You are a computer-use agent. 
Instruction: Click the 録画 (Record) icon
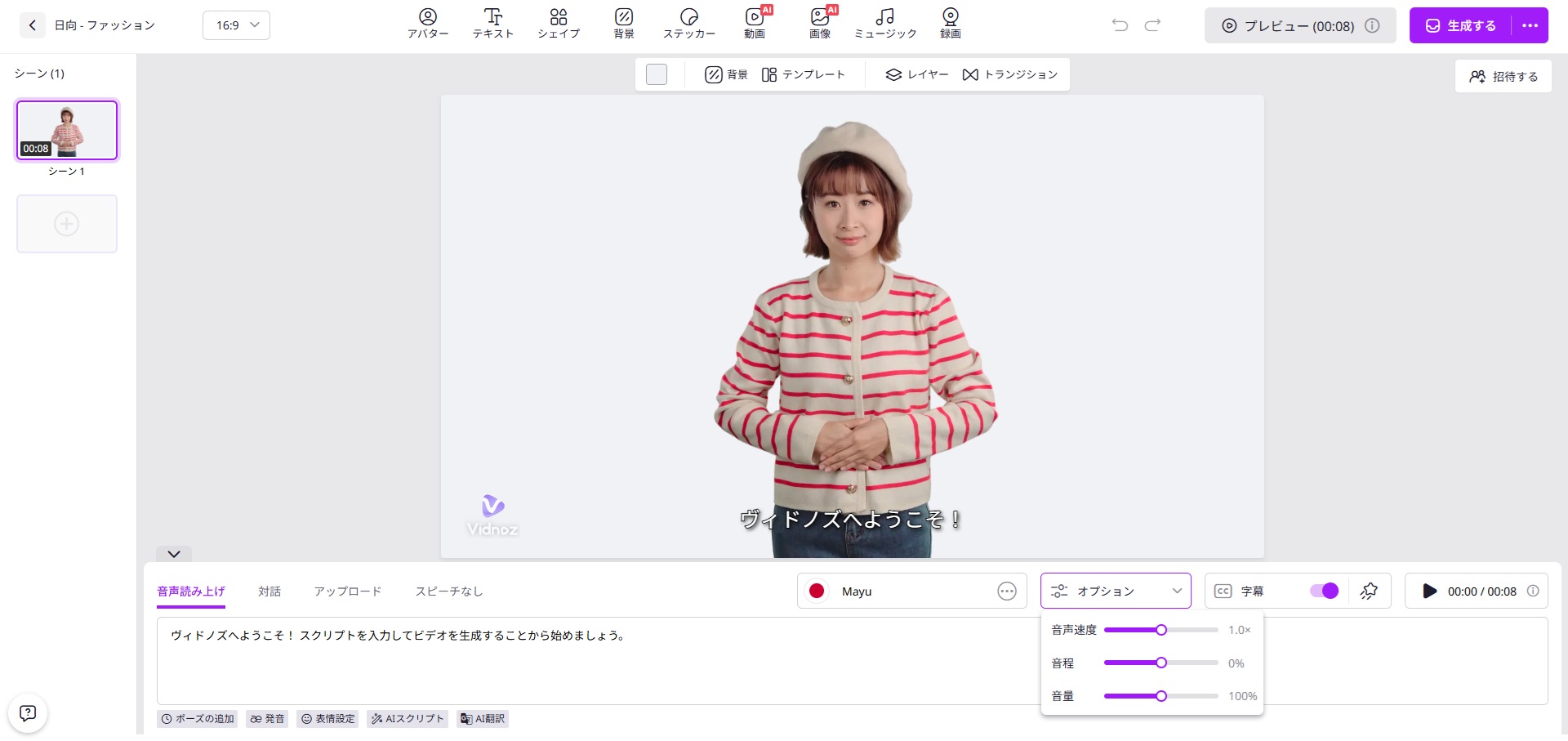(x=950, y=24)
